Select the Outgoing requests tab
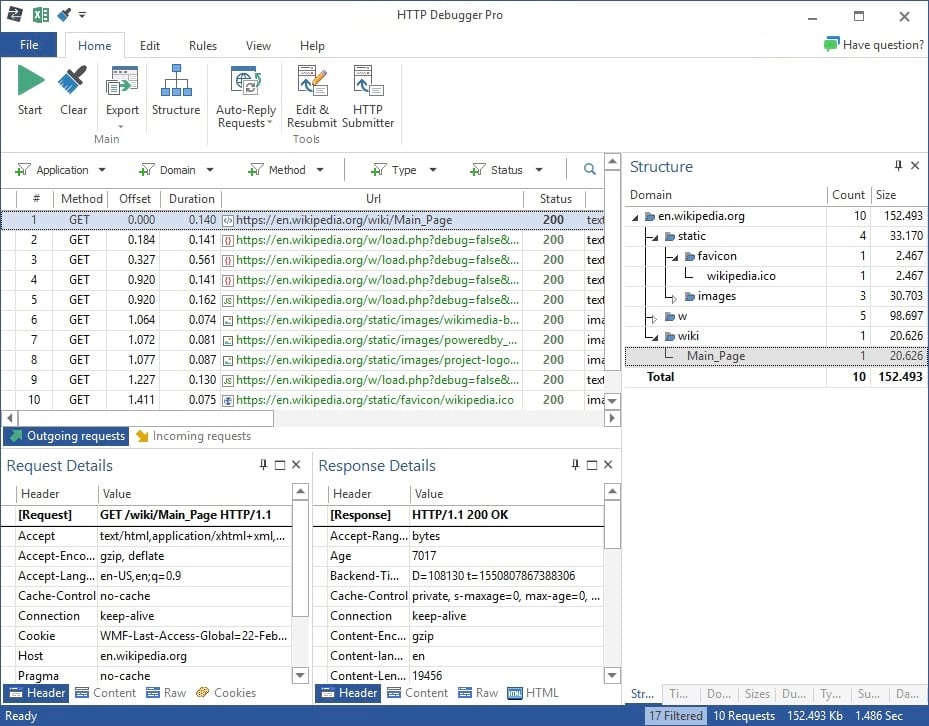 coord(66,436)
